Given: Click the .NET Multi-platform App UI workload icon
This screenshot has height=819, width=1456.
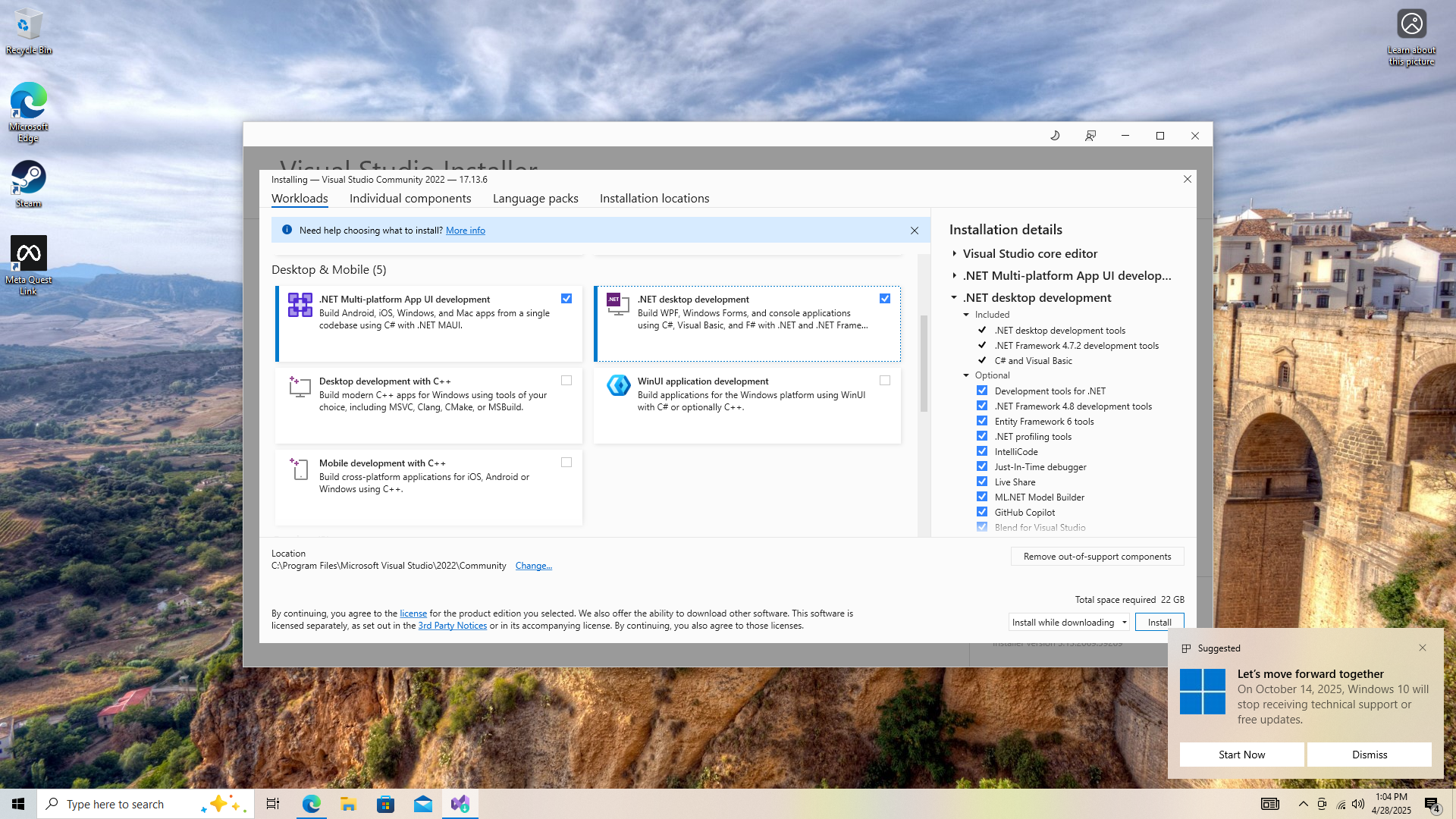Looking at the screenshot, I should pos(300,305).
